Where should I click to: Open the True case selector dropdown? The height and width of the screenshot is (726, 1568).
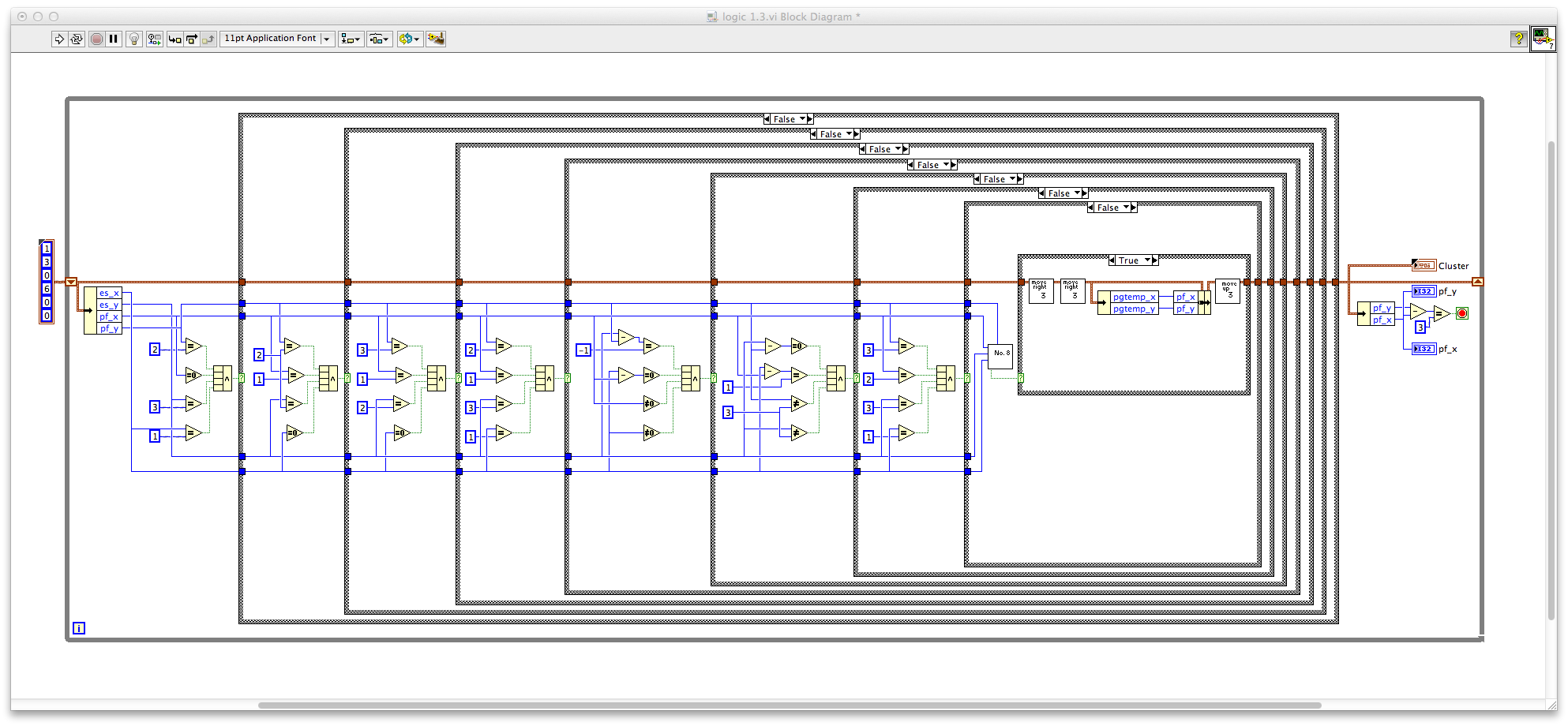click(1134, 260)
